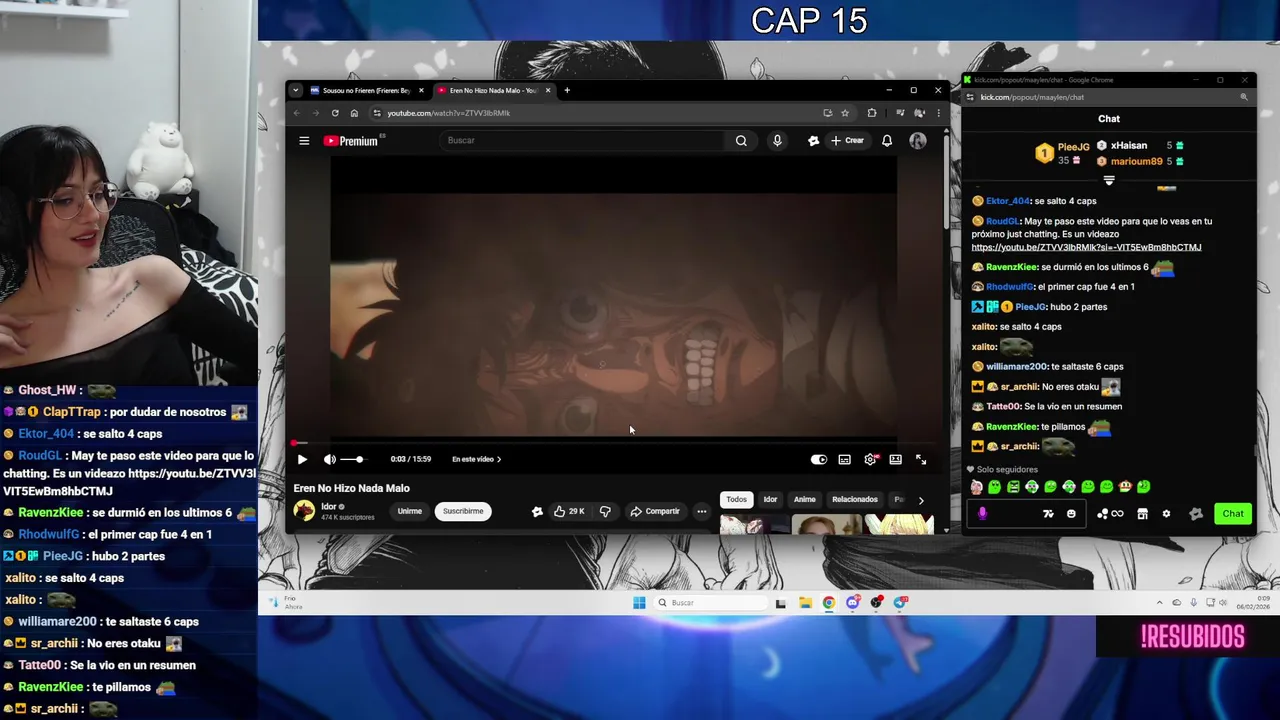
Task: Open the emoji picker in Kick chat
Action: click(1071, 514)
